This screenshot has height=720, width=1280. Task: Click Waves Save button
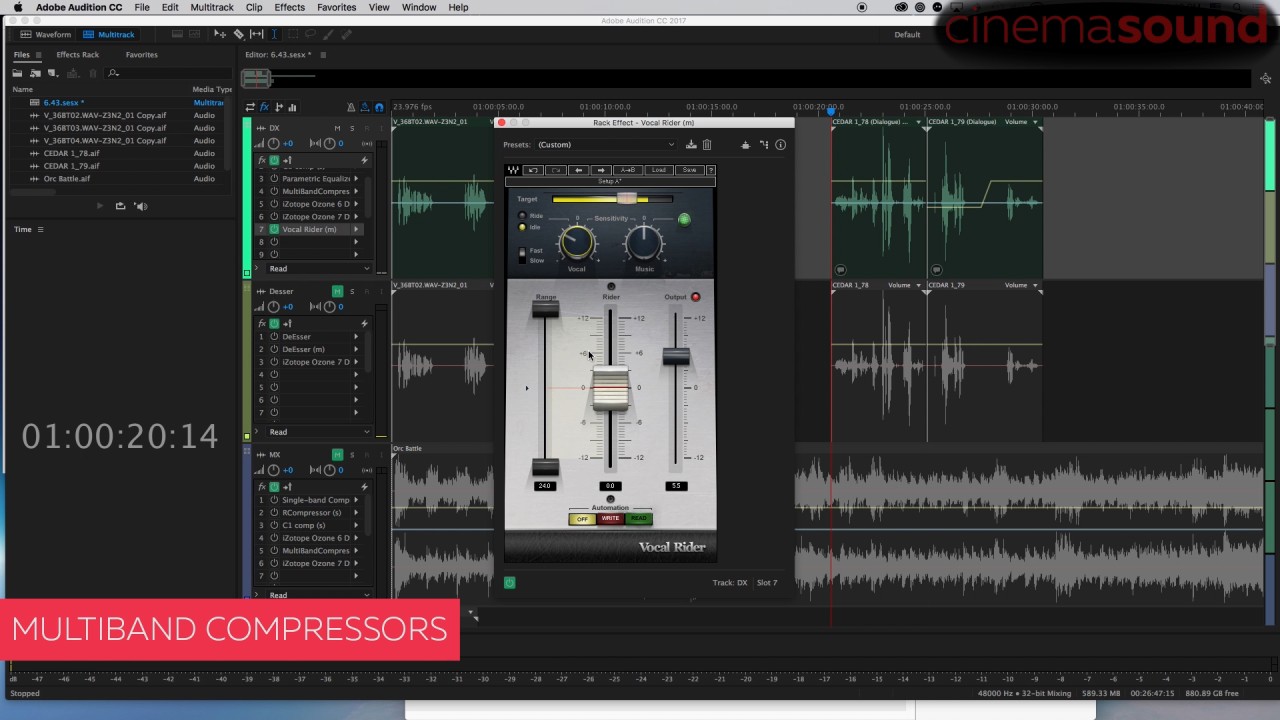click(x=689, y=170)
